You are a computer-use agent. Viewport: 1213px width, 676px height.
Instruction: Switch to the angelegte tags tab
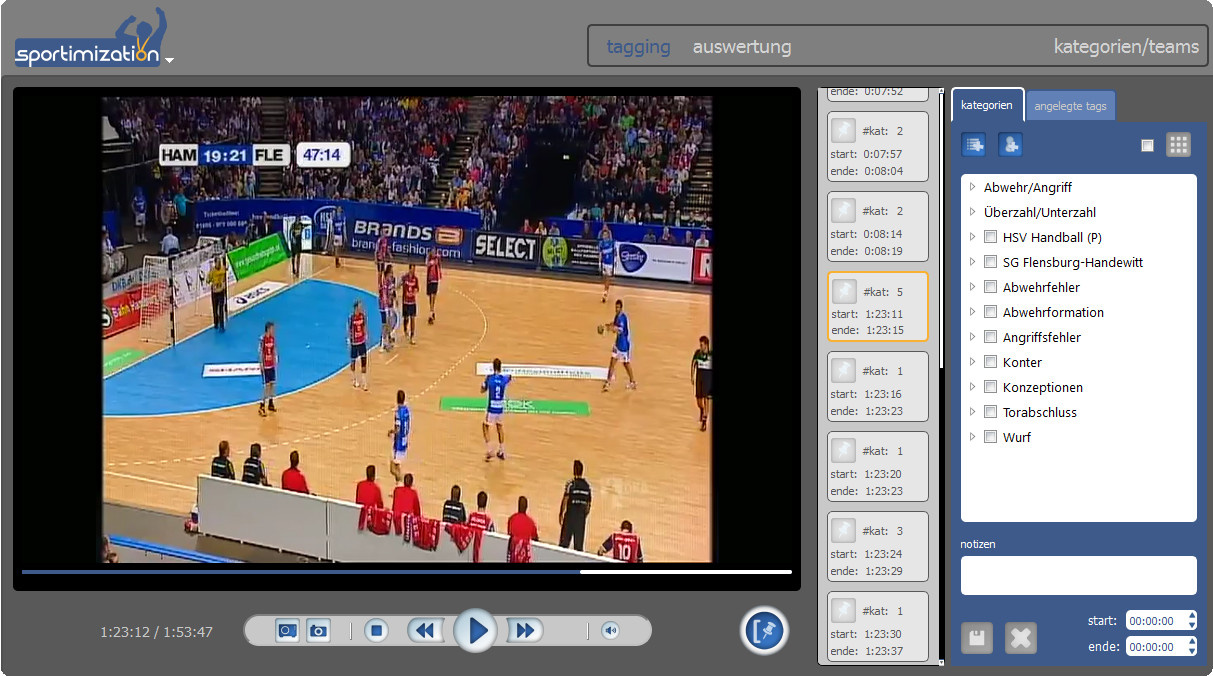click(x=1070, y=106)
